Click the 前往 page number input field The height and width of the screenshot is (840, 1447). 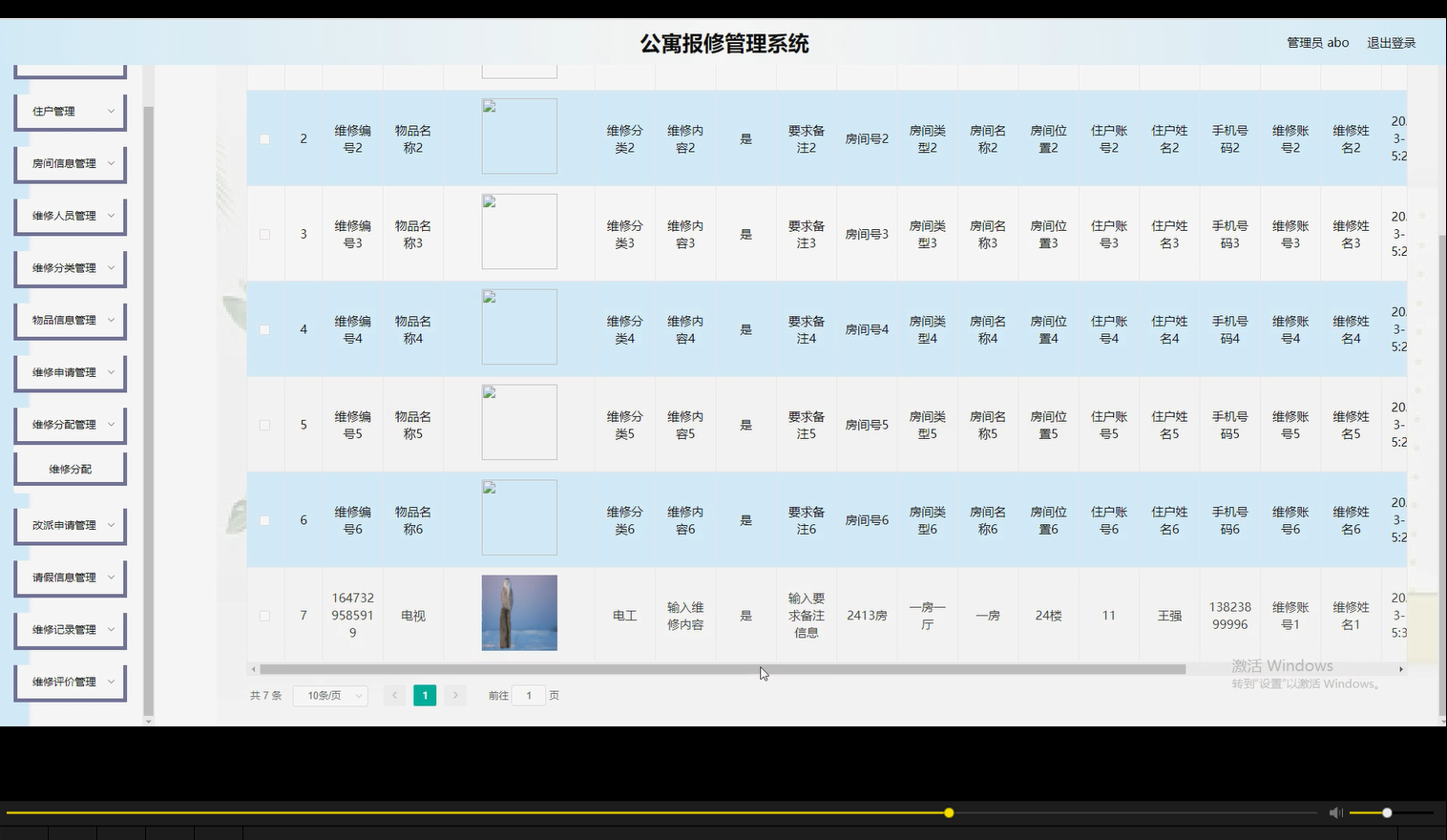click(529, 695)
